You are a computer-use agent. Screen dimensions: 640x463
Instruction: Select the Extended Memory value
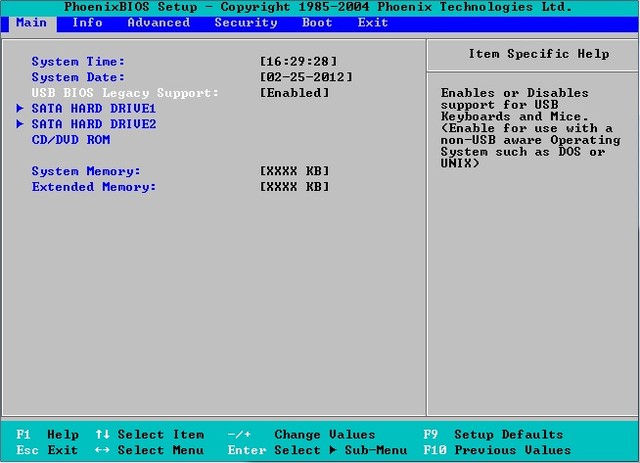294,187
